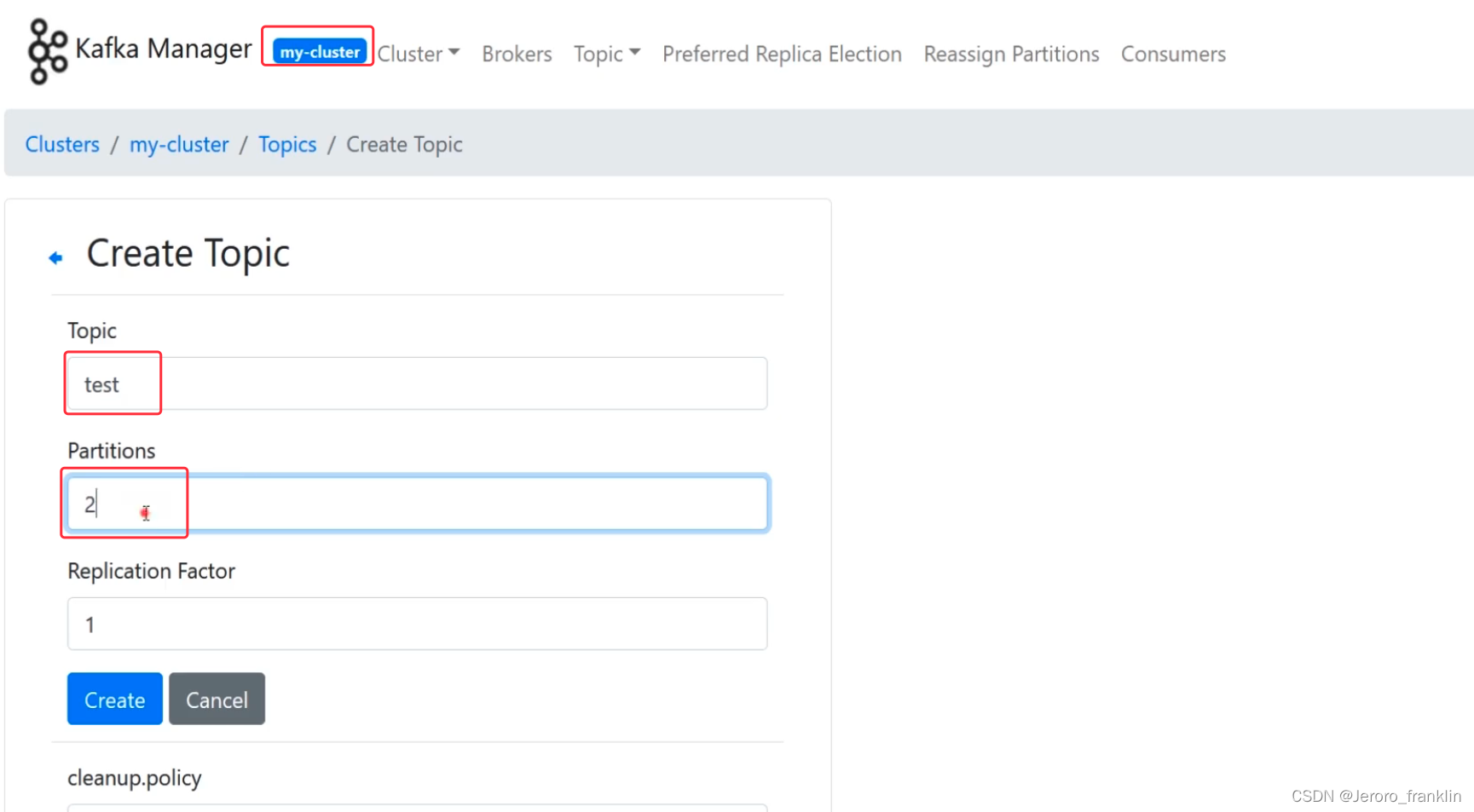Click the blue back arrow beside Create Topic
1474x812 pixels.
(55, 257)
